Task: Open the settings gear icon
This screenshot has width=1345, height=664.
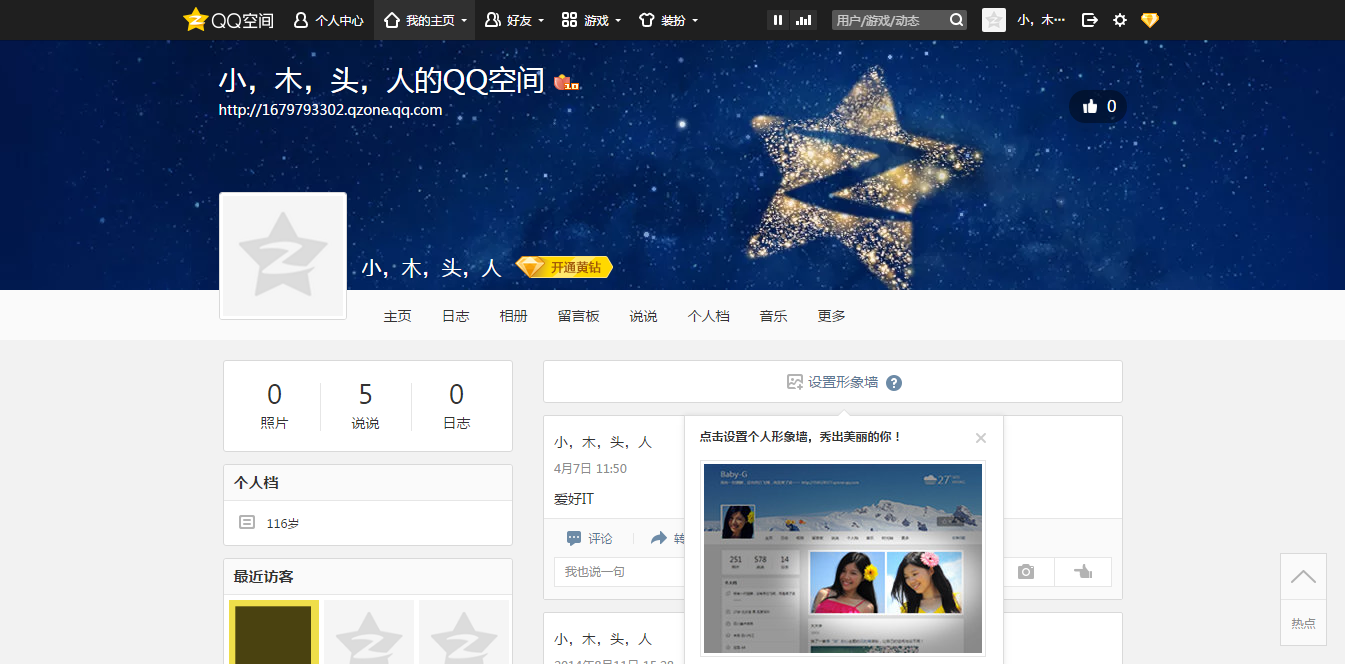Action: tap(1120, 20)
